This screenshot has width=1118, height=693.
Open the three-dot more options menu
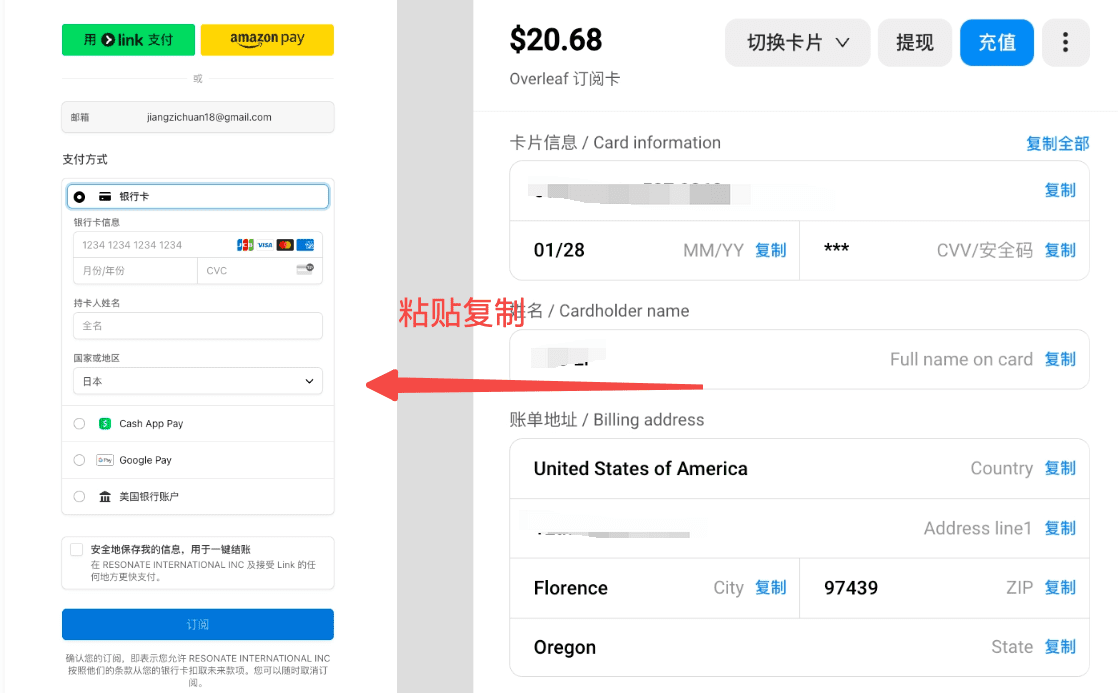pyautogui.click(x=1065, y=42)
